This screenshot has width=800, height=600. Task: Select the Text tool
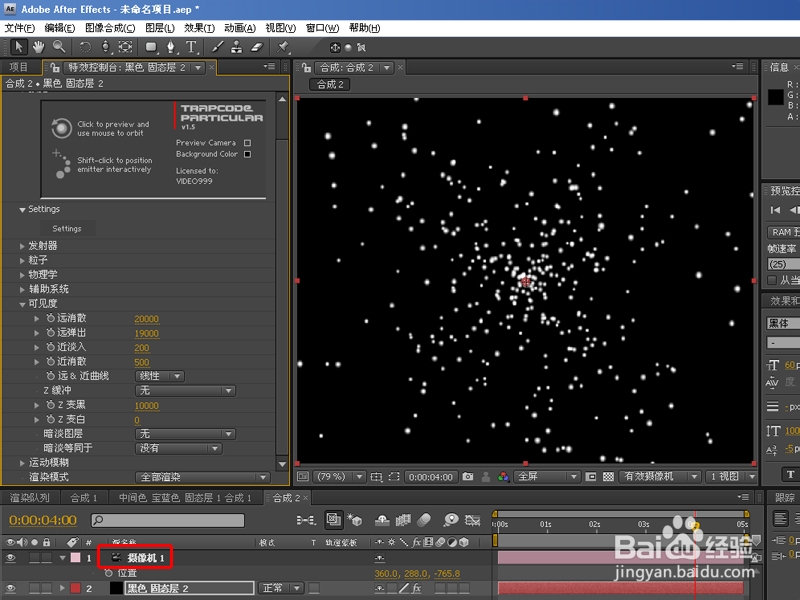pyautogui.click(x=191, y=47)
